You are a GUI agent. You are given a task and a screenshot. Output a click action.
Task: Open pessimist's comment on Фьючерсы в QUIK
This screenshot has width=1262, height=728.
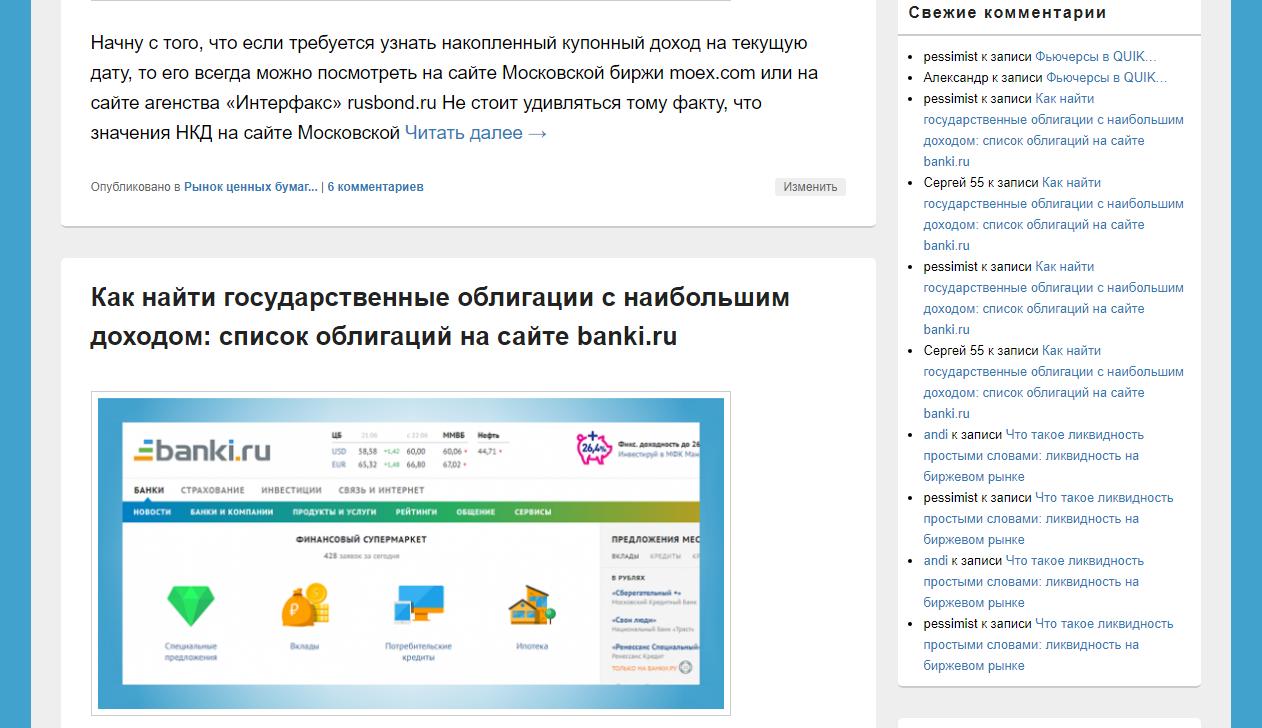(x=1095, y=56)
